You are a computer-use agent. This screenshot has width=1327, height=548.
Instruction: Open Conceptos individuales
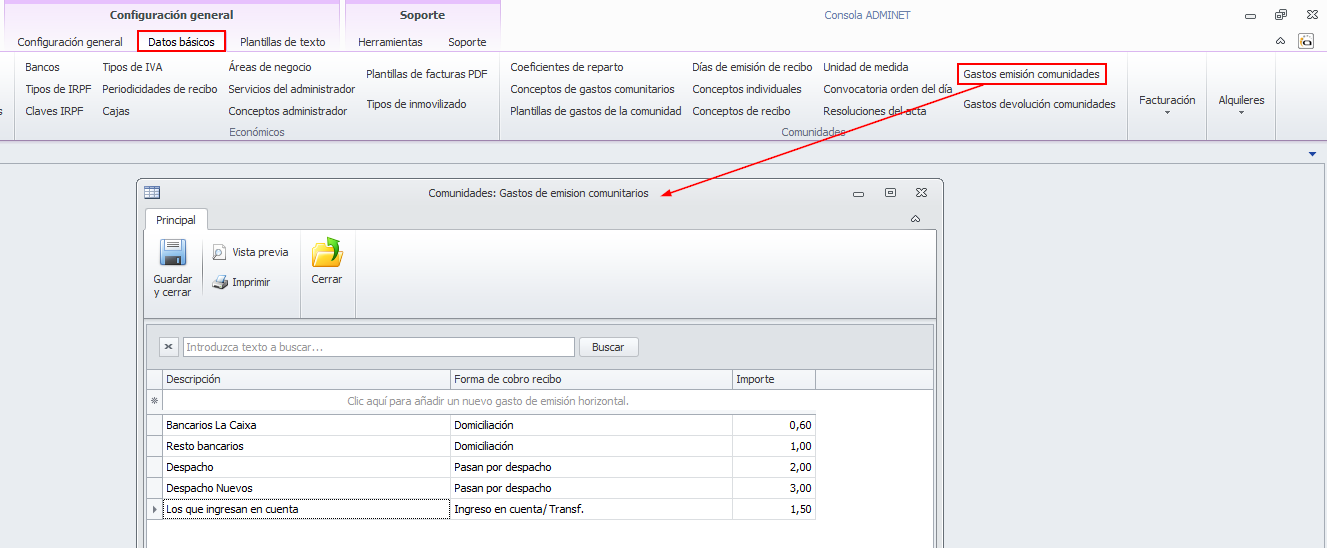[x=747, y=89]
